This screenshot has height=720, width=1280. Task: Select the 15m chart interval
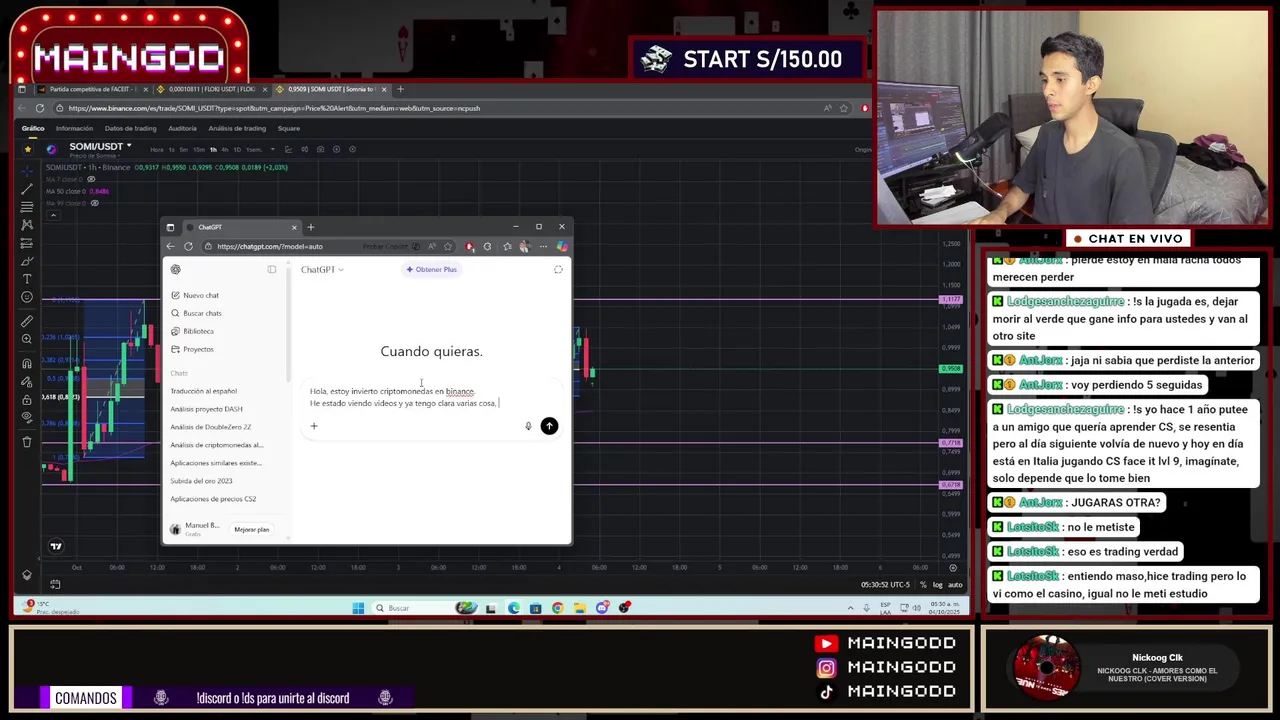coord(199,149)
